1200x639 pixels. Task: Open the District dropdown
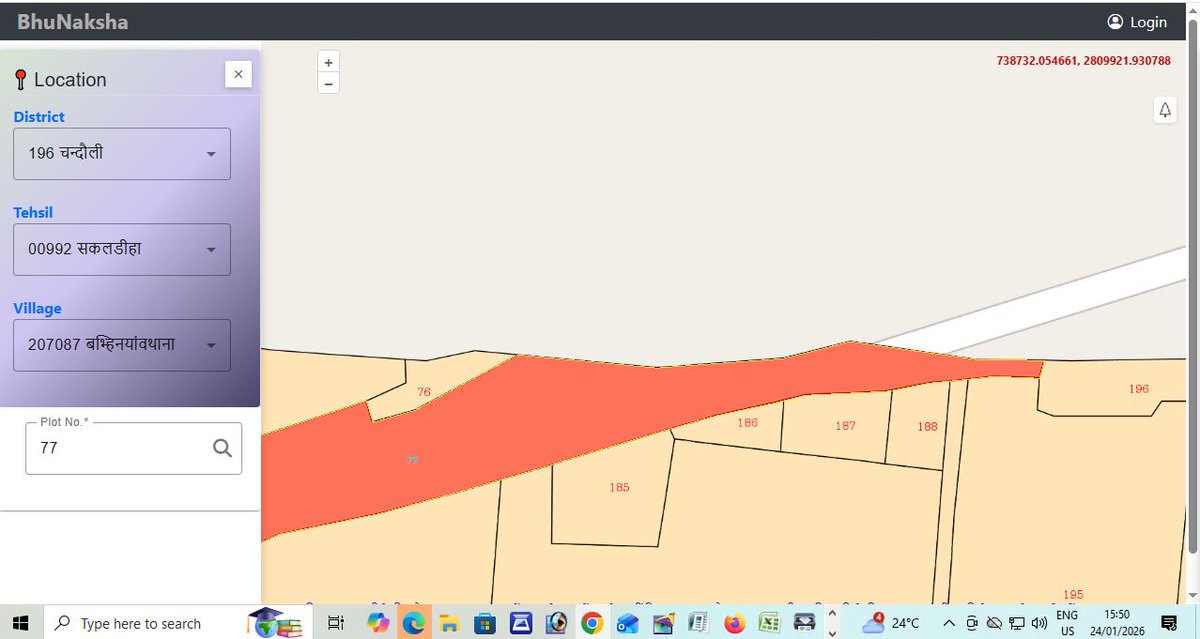[122, 154]
